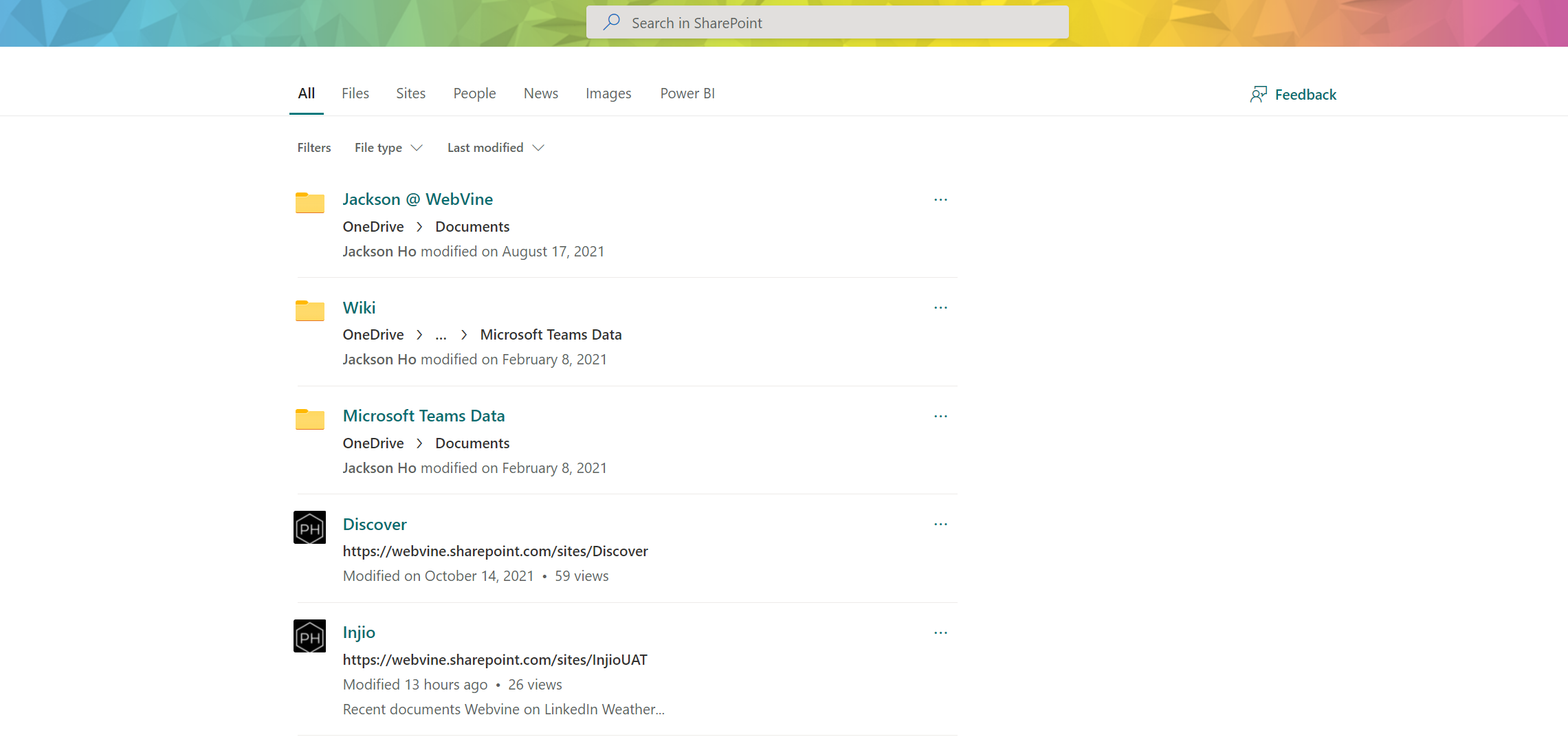Click the Microsoft Teams Data folder icon

(310, 419)
